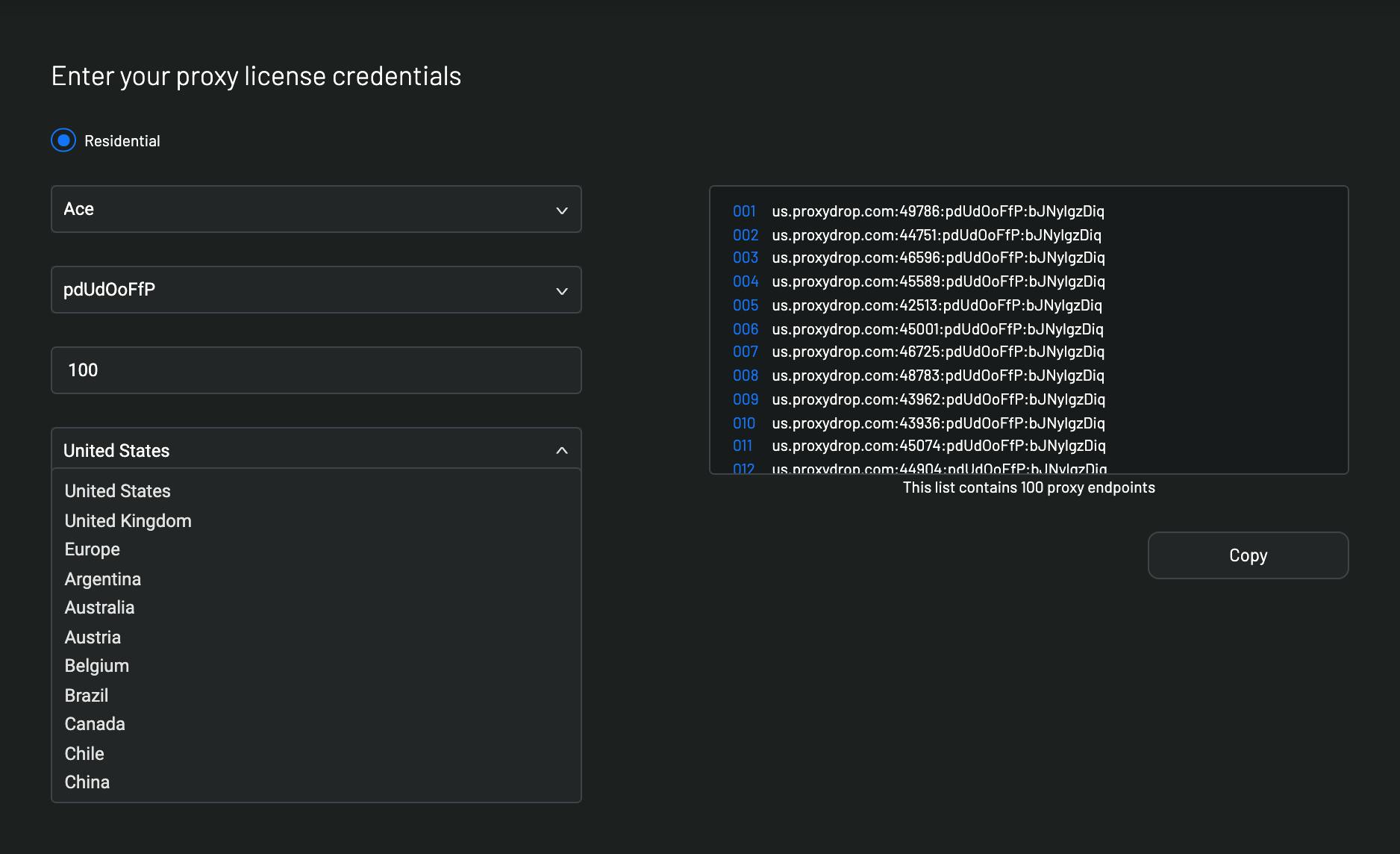The image size is (1400, 854).
Task: Click the '100 proxy endpoints' caption
Action: 1028,487
